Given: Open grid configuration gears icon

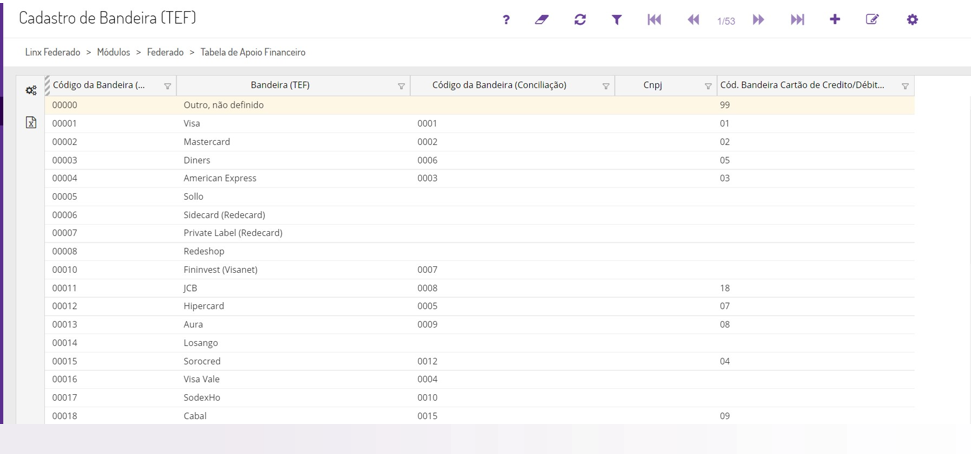Looking at the screenshot, I should pyautogui.click(x=31, y=90).
